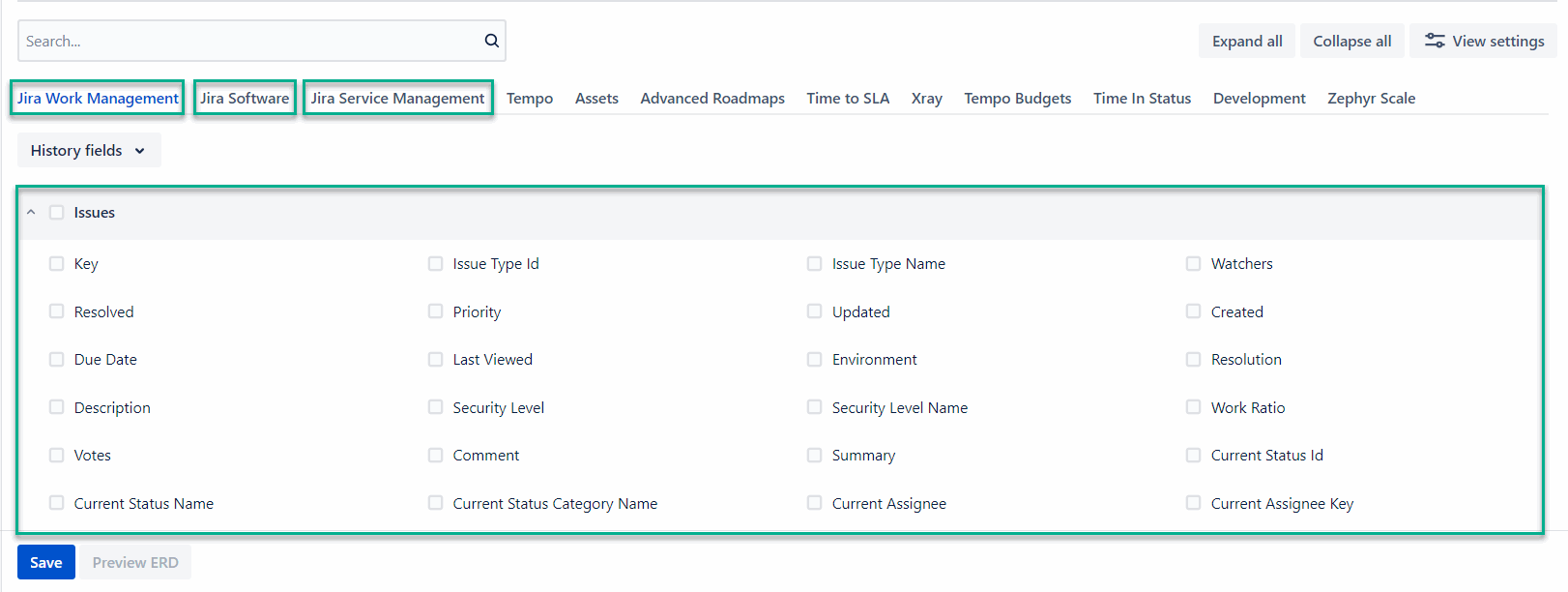Click the View settings sliders icon
The image size is (1568, 592).
(x=1435, y=41)
